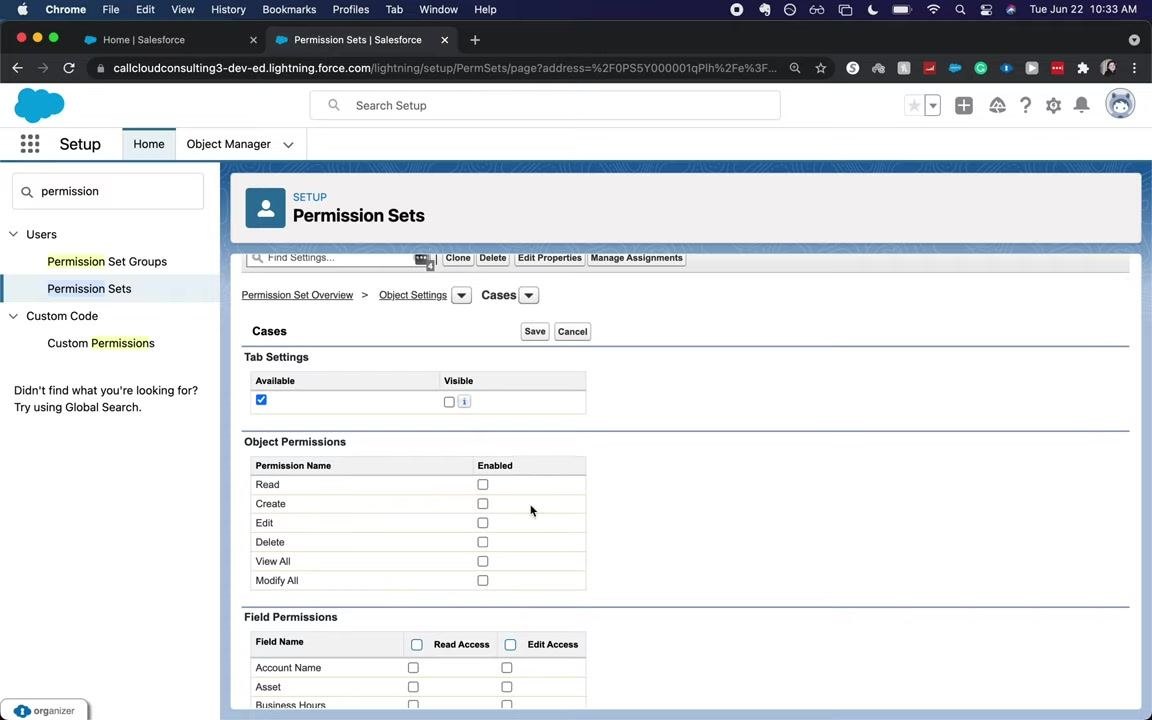
Task: Check Read Access for Account Name
Action: pyautogui.click(x=413, y=668)
